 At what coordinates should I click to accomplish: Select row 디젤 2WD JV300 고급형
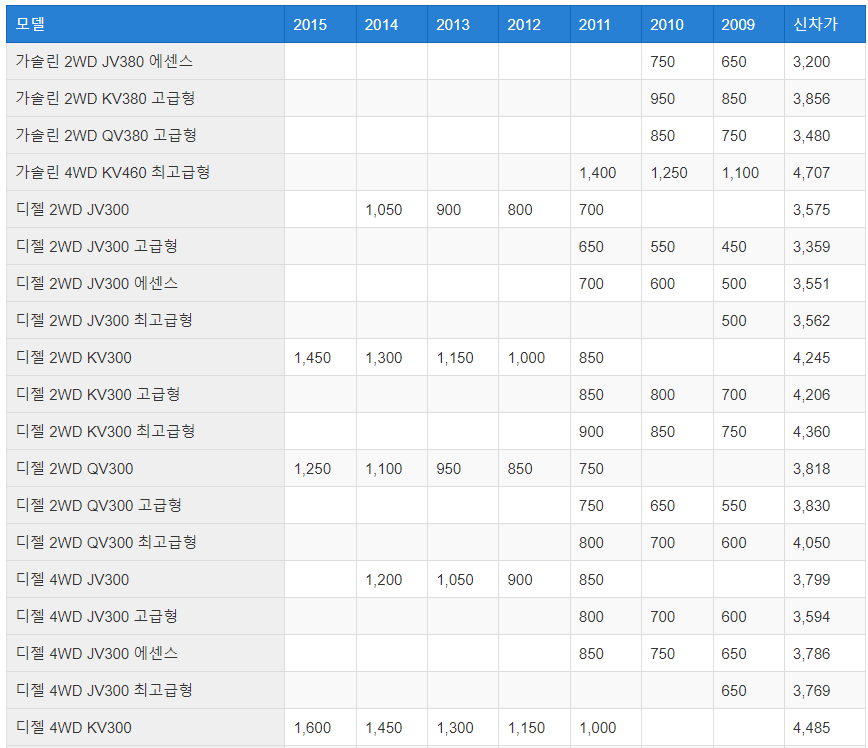(436, 246)
